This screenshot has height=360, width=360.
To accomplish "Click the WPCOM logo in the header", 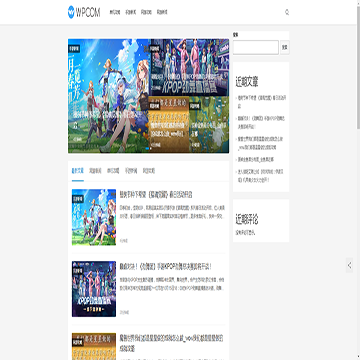I will click(84, 12).
